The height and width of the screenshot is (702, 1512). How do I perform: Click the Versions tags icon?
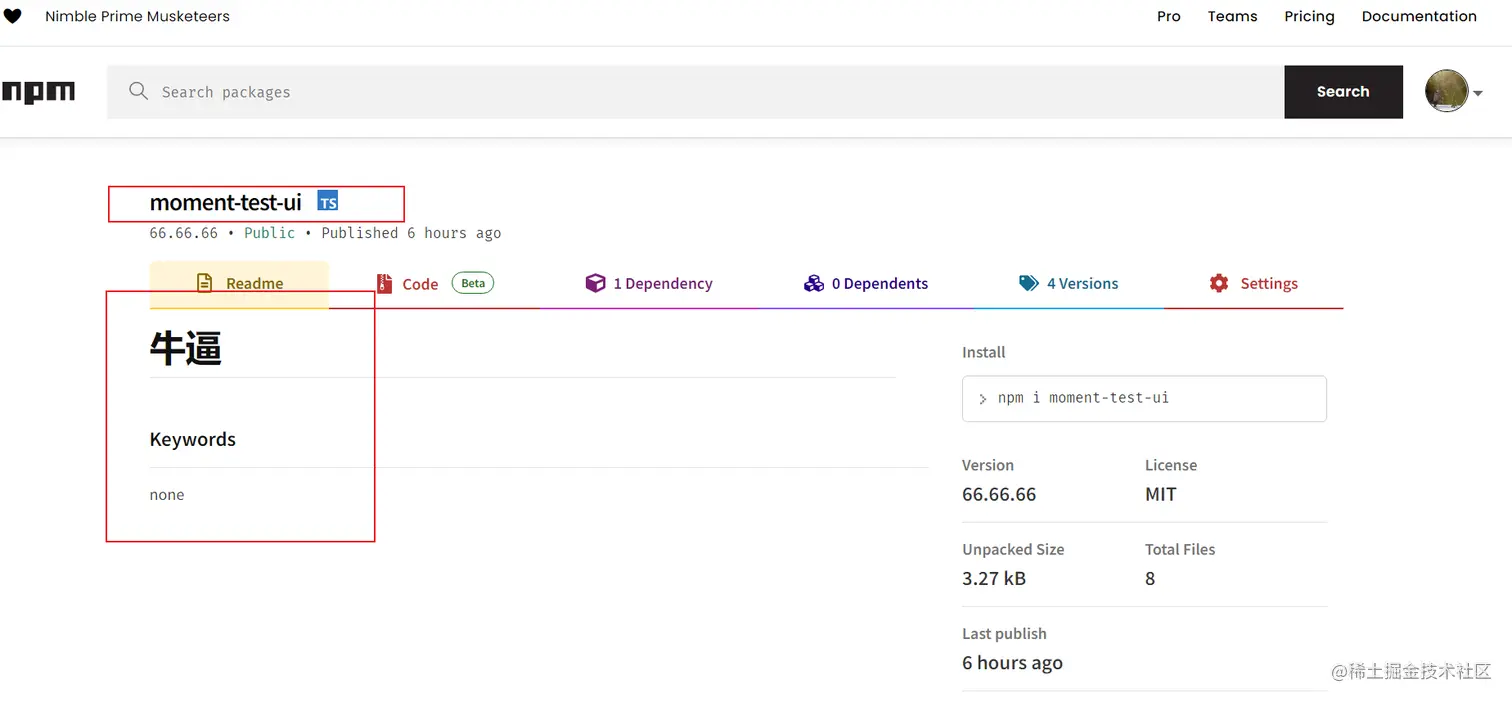(1029, 283)
